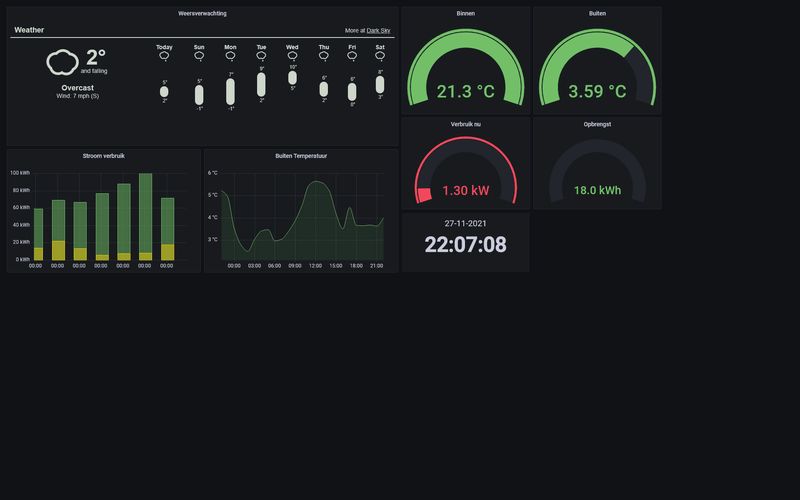800x500 pixels.
Task: Open the Binnen panel title menu
Action: pyautogui.click(x=465, y=14)
